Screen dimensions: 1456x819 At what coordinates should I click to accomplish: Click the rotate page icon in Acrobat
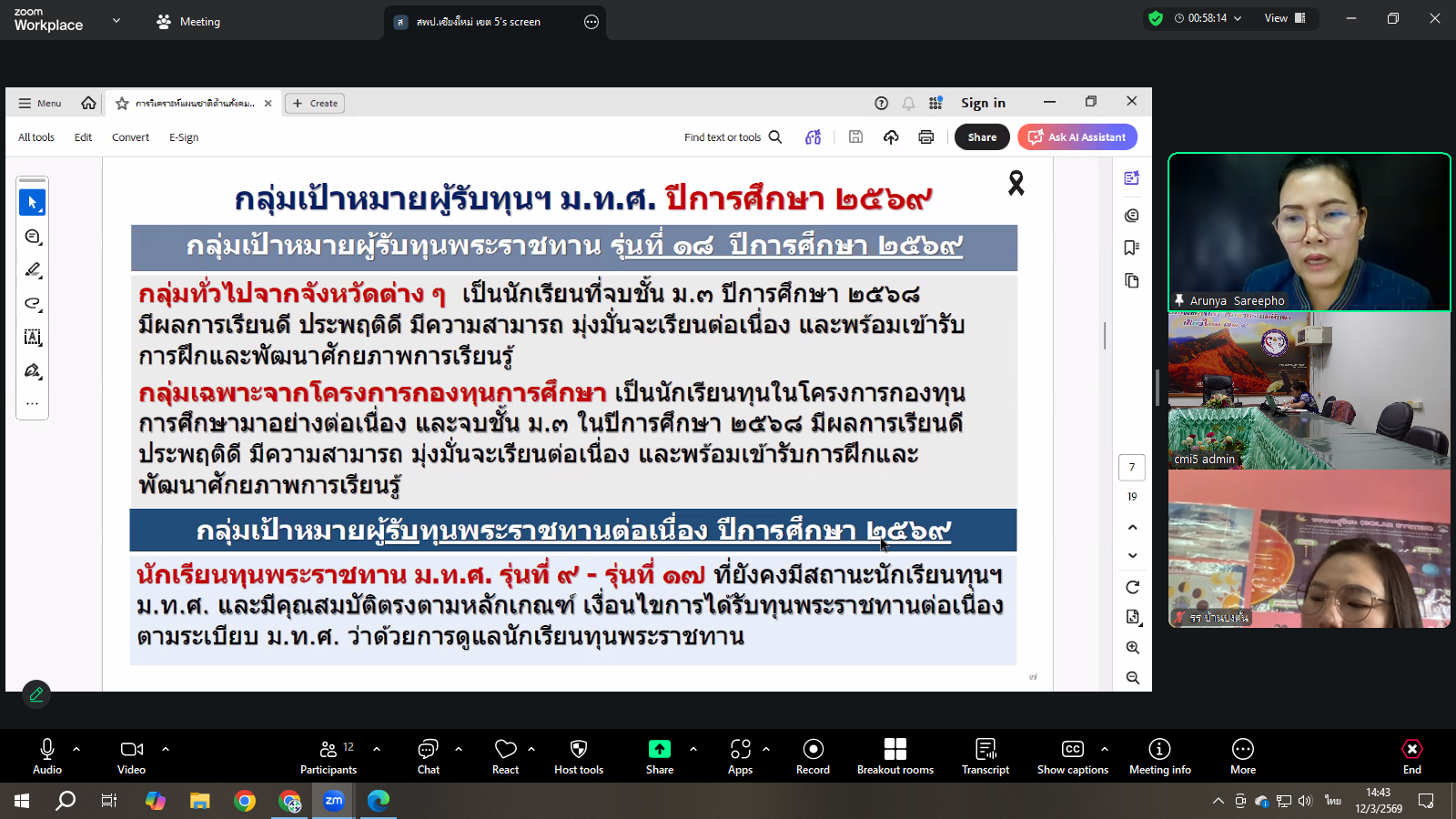[x=1132, y=587]
